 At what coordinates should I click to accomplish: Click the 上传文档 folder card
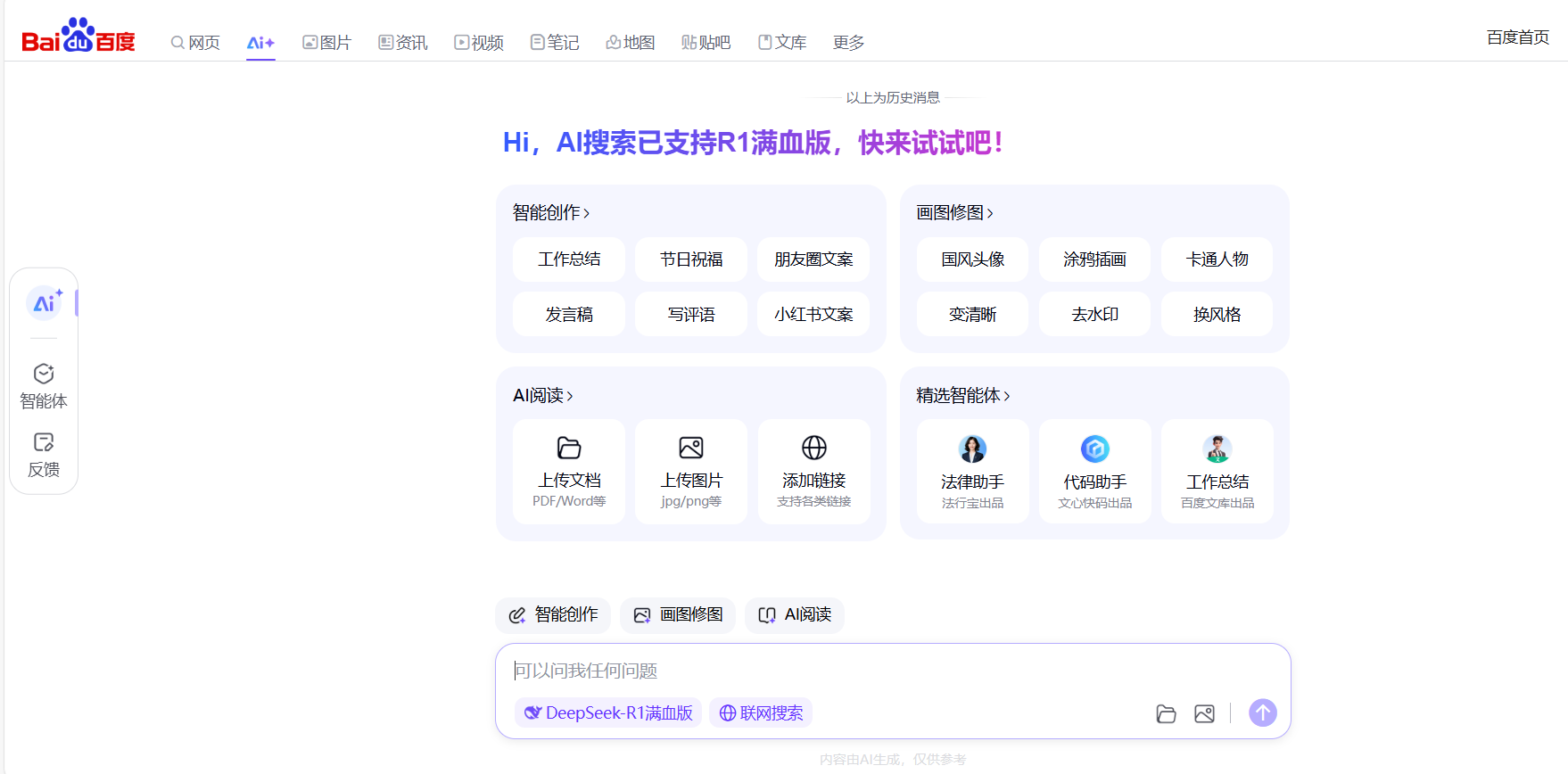[x=569, y=472]
